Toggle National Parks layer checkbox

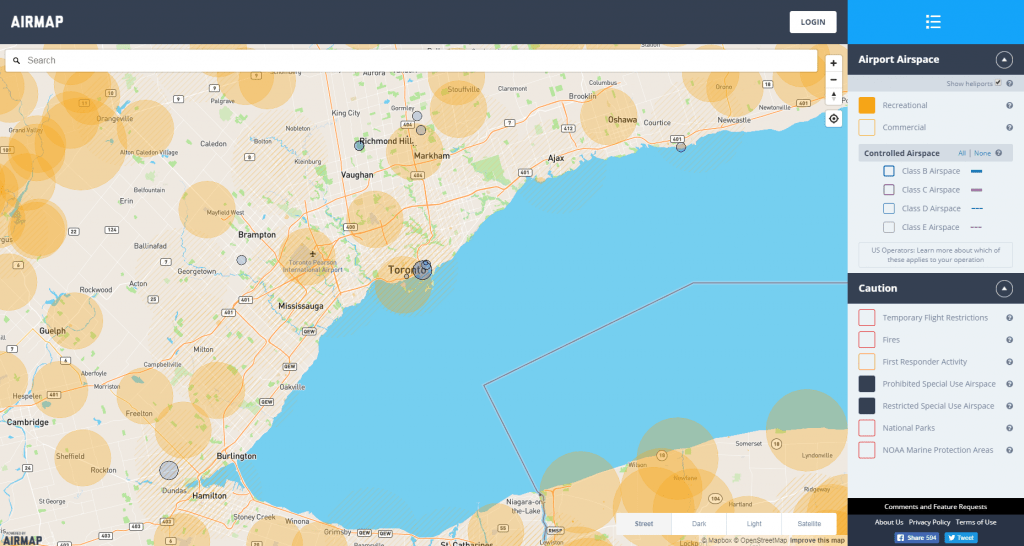tap(867, 428)
